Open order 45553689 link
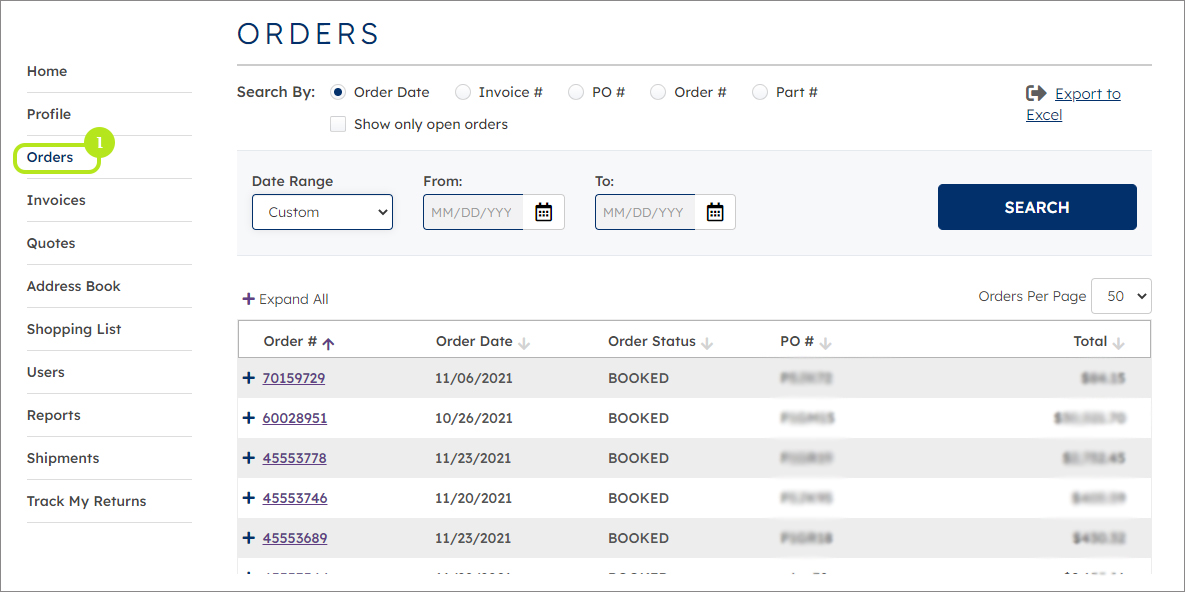Image resolution: width=1185 pixels, height=592 pixels. [x=295, y=538]
